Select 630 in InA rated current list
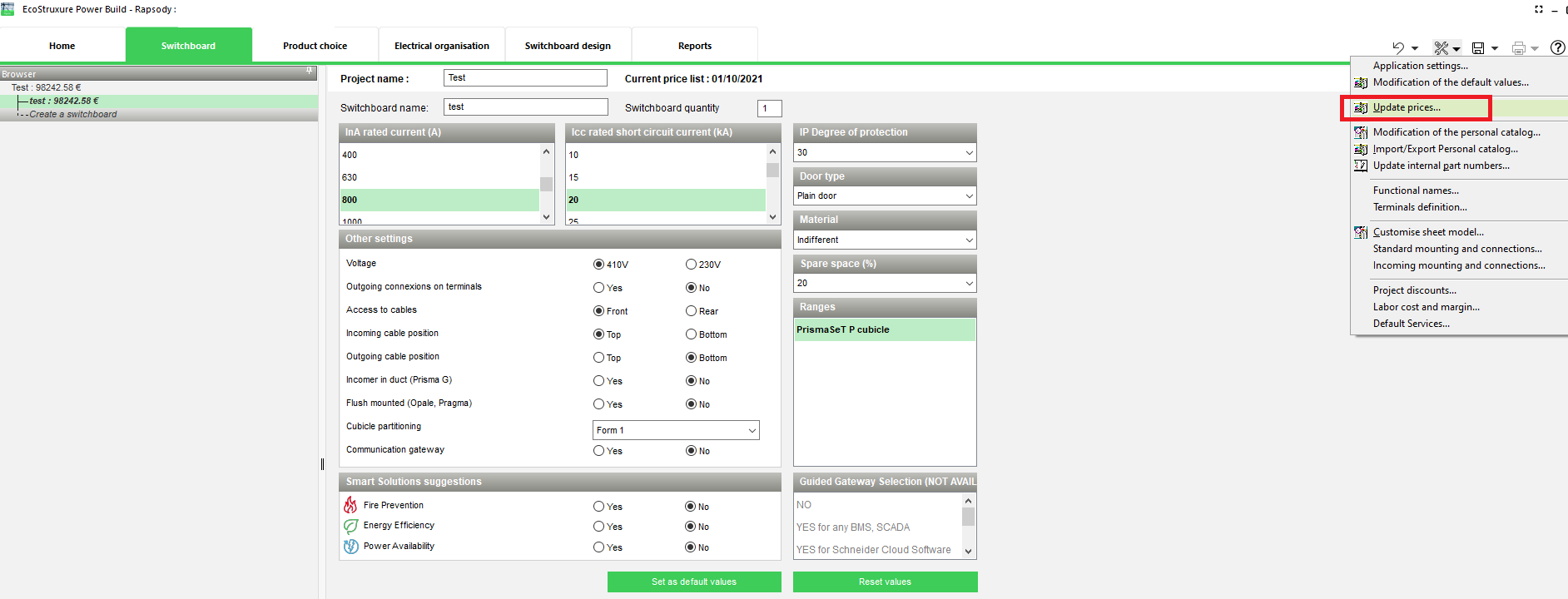 (x=439, y=177)
